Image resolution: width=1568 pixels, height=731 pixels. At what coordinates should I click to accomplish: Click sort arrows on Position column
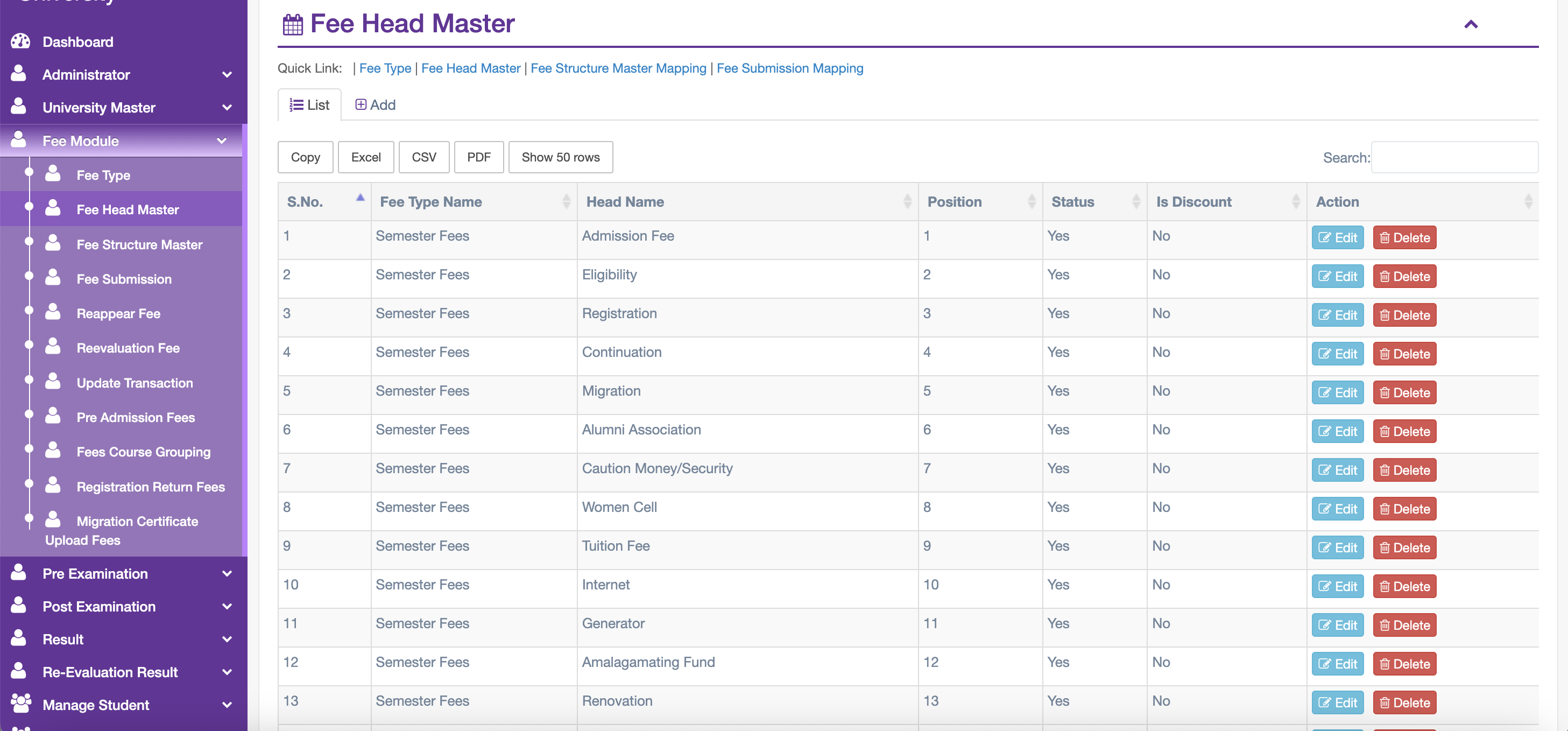click(1032, 201)
